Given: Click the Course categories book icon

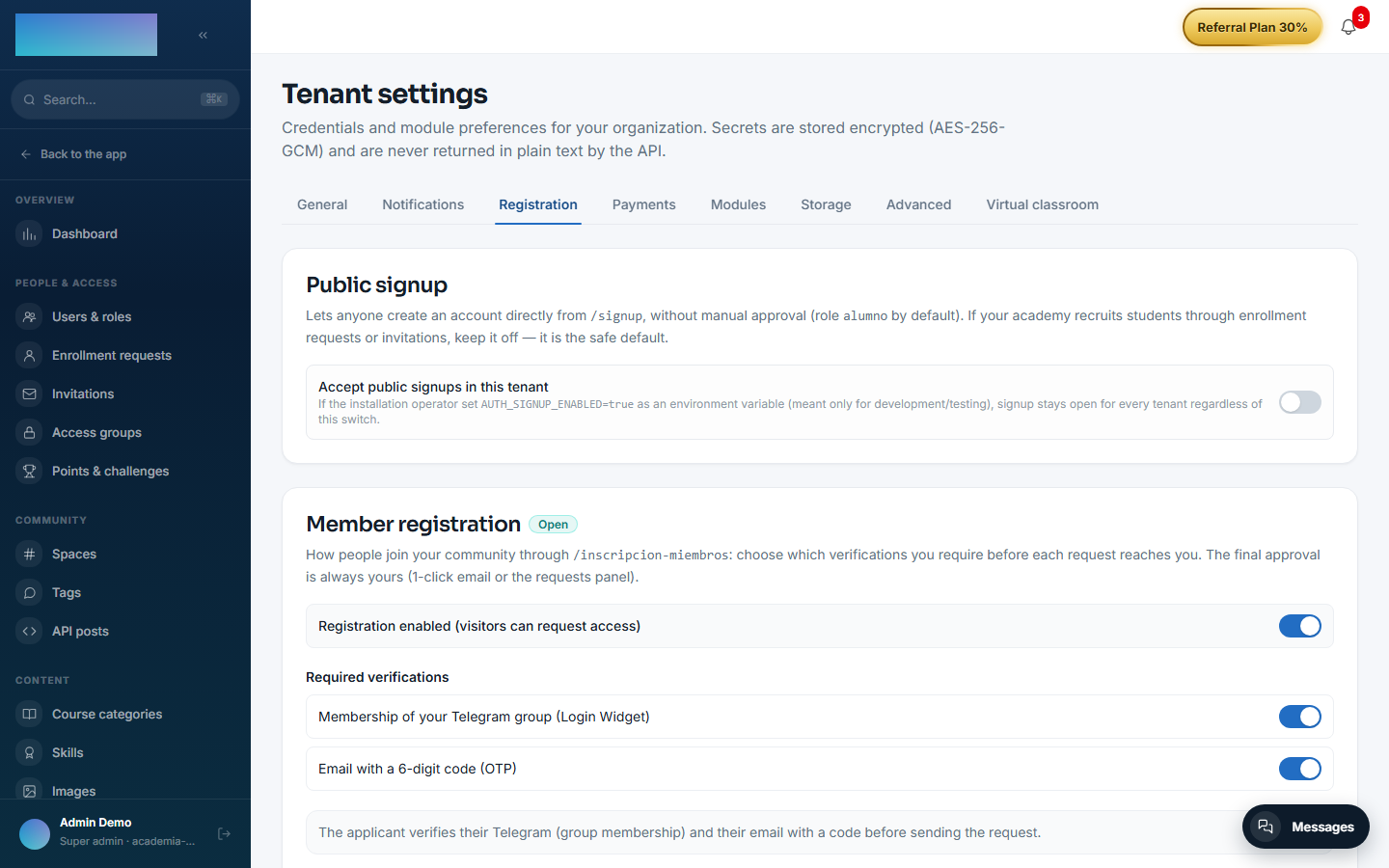Looking at the screenshot, I should click(30, 715).
